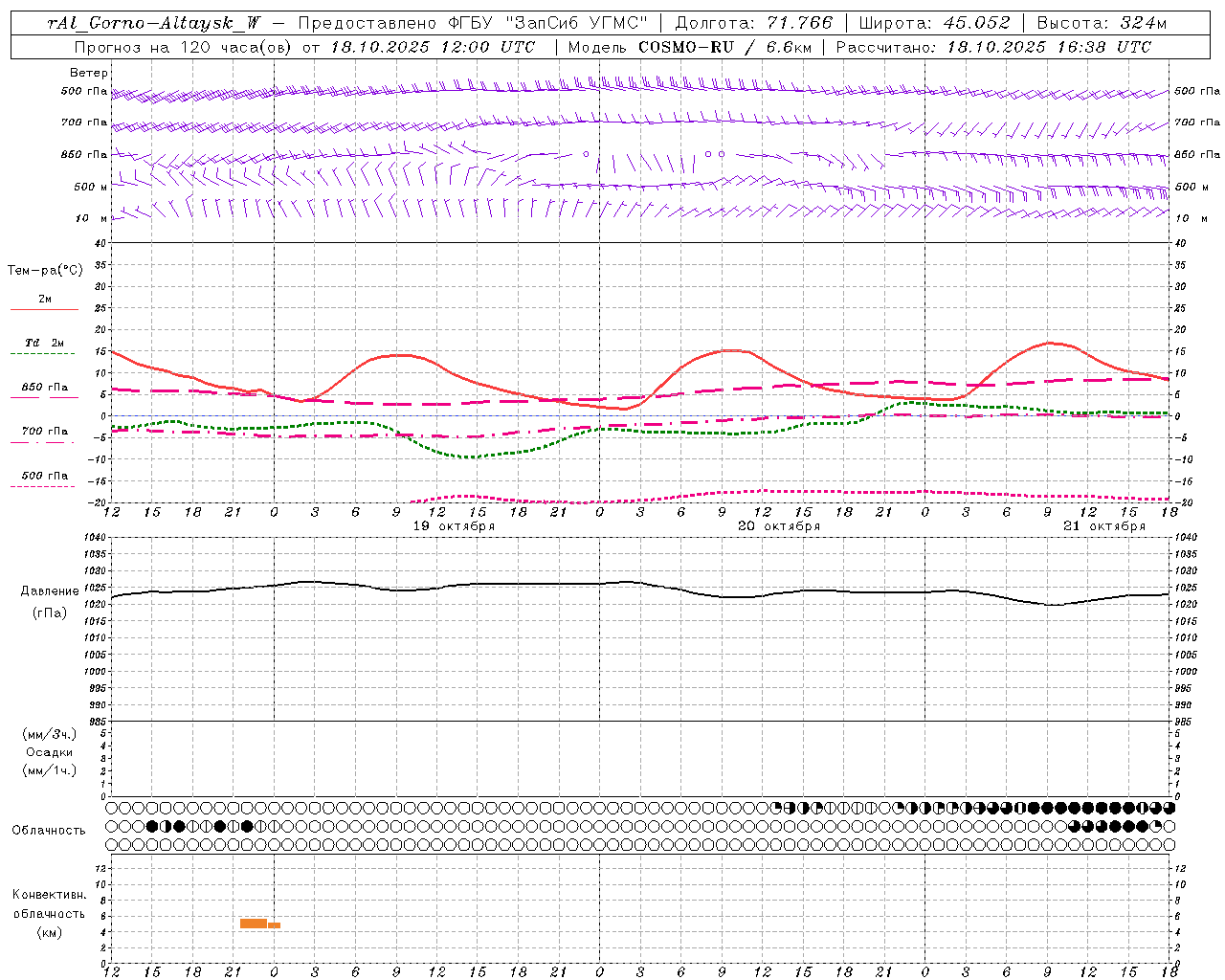Select the Долгота: 71.766 header value
This screenshot has height=980, width=1225.
point(754,23)
